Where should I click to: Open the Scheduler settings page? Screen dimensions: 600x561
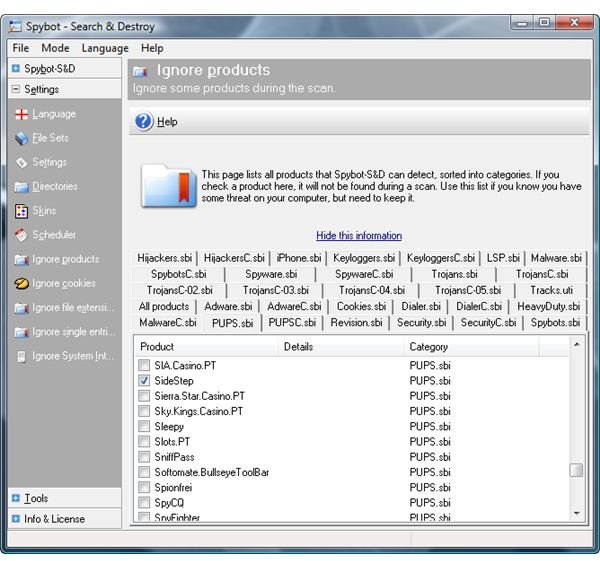tap(54, 235)
